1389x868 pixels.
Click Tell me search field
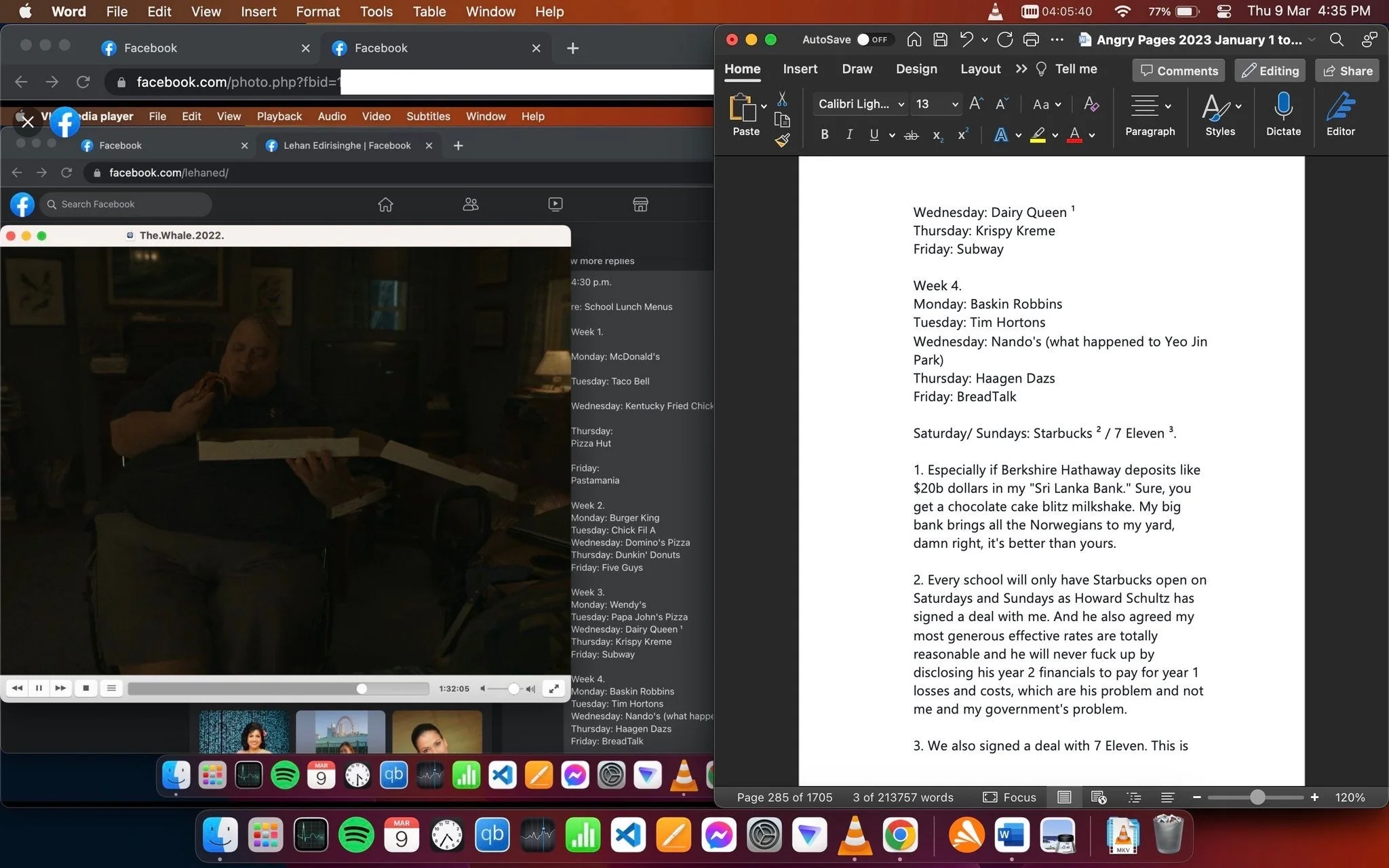coord(1068,68)
